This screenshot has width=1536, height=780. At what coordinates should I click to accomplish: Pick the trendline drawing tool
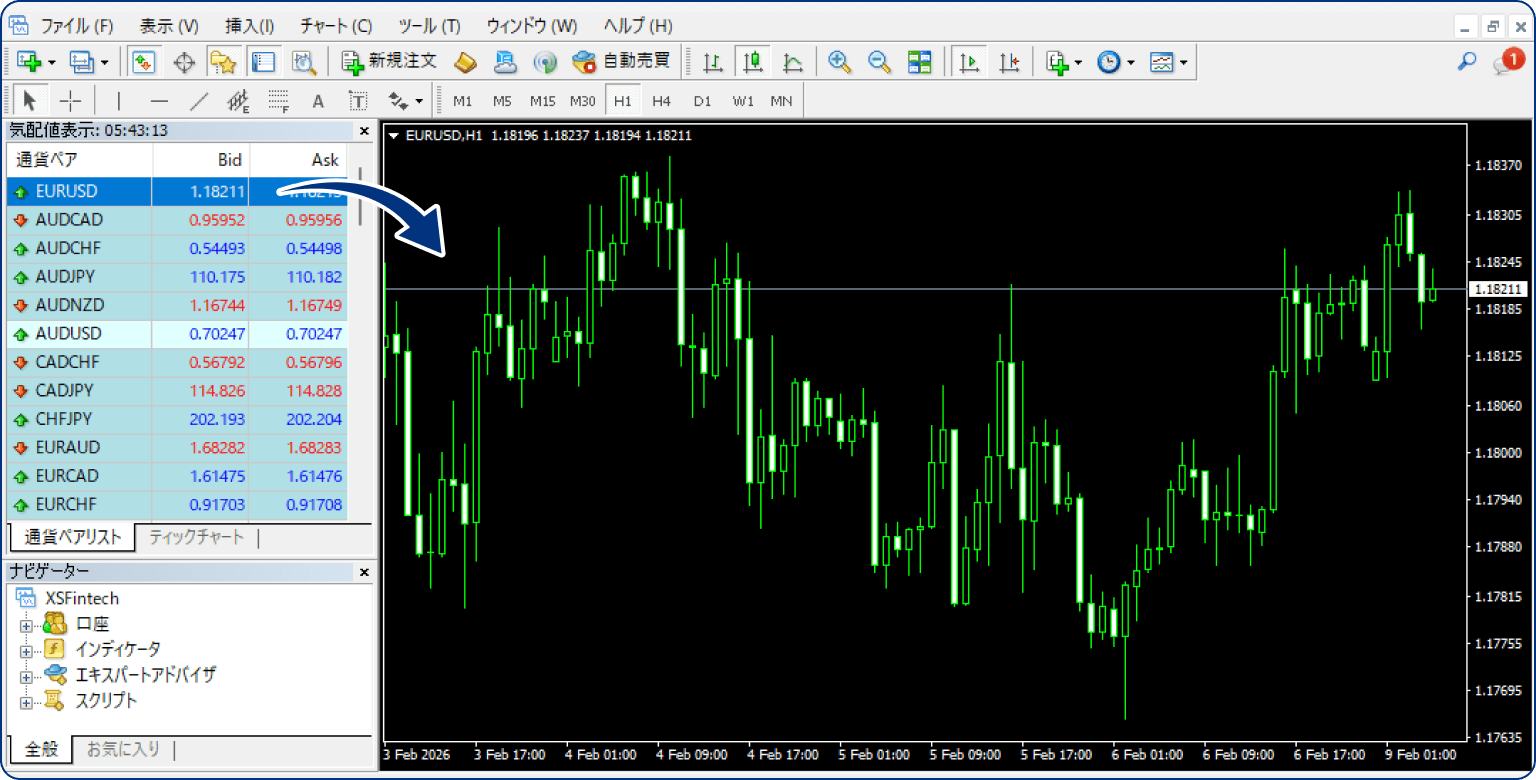coord(199,101)
